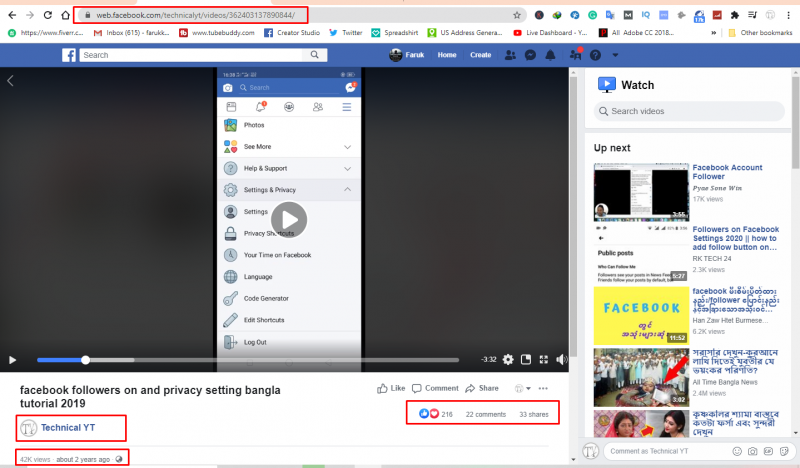
Task: Open Followers on Facebook Settings 2020 video title
Action: [736, 238]
